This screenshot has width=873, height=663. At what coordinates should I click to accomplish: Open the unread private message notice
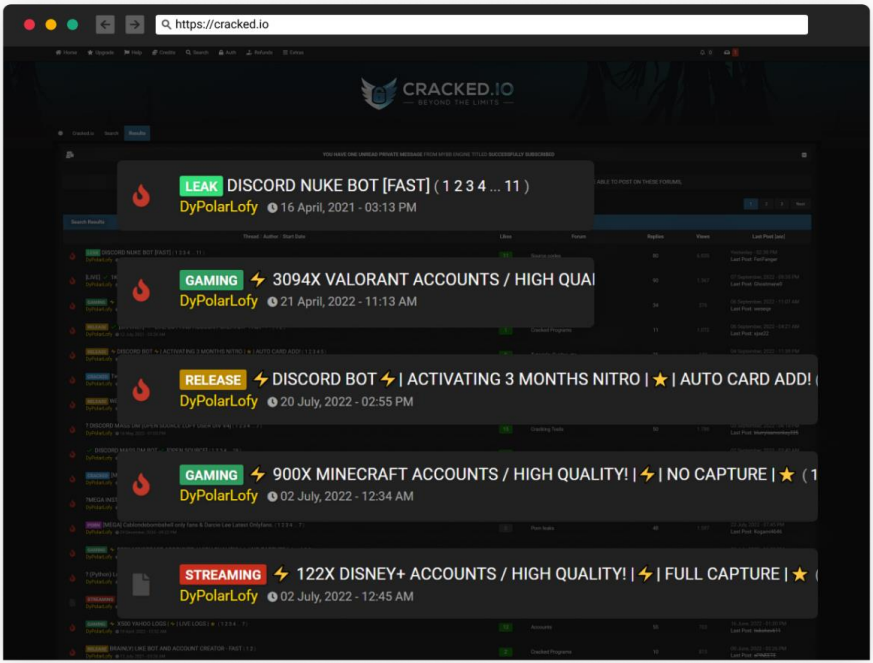pyautogui.click(x=439, y=154)
